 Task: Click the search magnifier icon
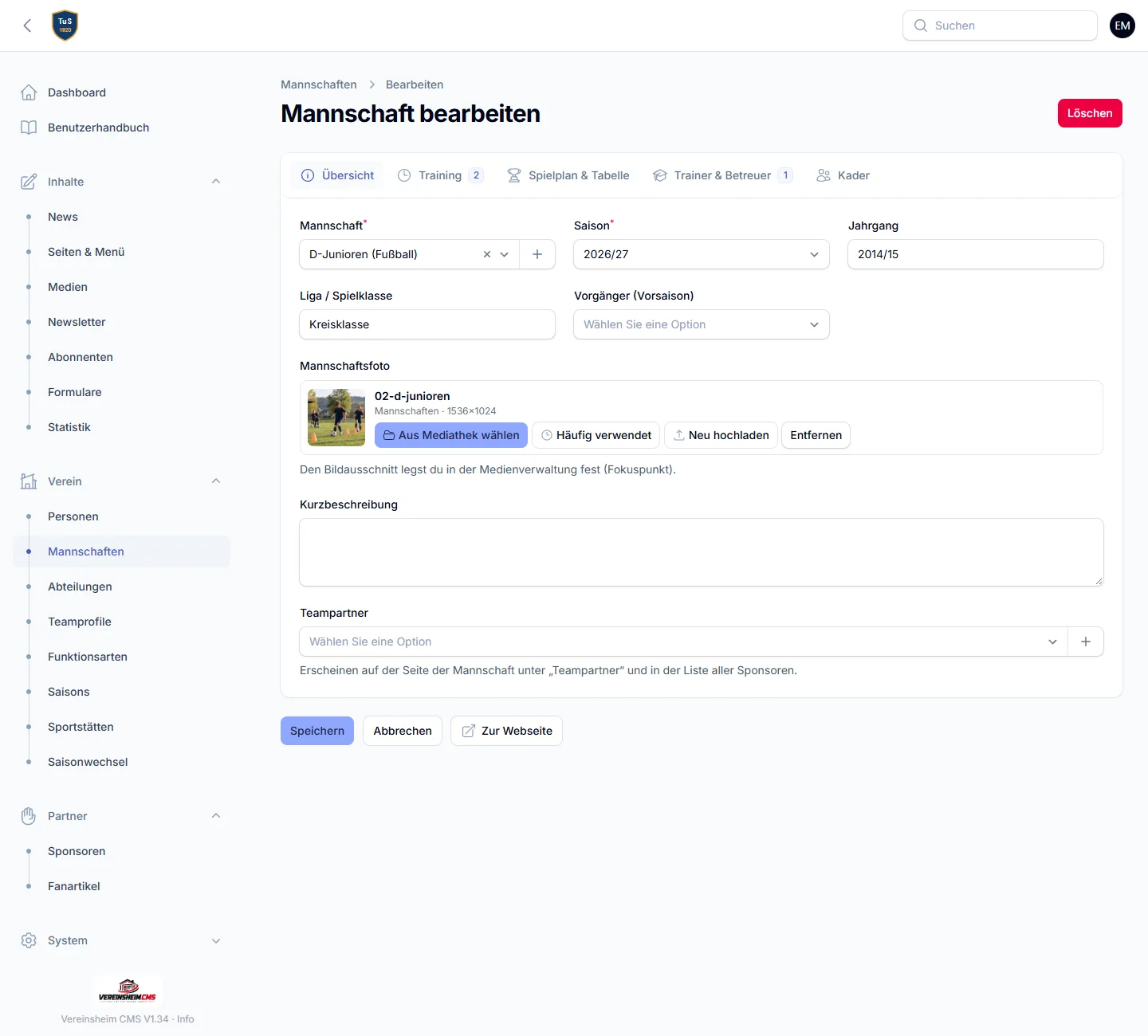921,26
